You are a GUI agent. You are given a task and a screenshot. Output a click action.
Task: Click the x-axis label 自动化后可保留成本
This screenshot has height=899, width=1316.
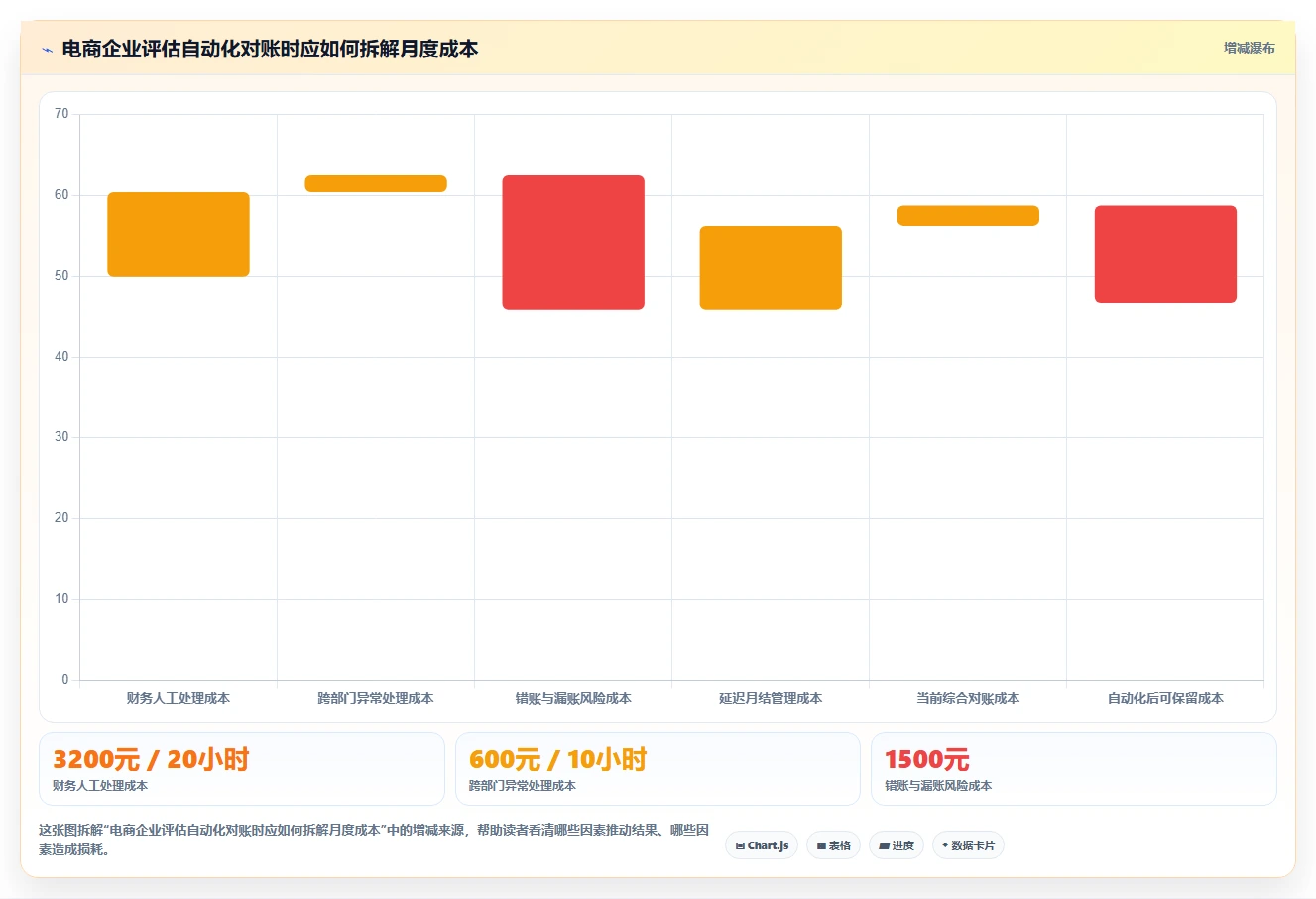(1165, 698)
